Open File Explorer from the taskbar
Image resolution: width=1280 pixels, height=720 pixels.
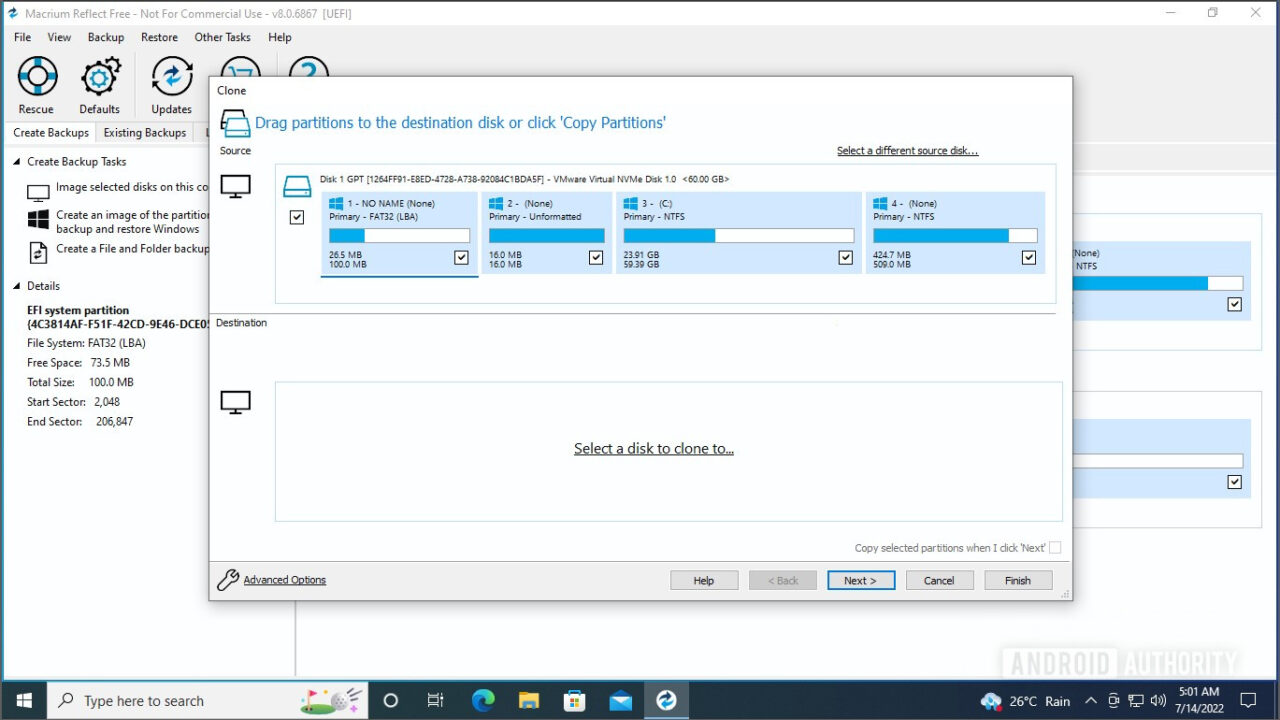coord(529,700)
